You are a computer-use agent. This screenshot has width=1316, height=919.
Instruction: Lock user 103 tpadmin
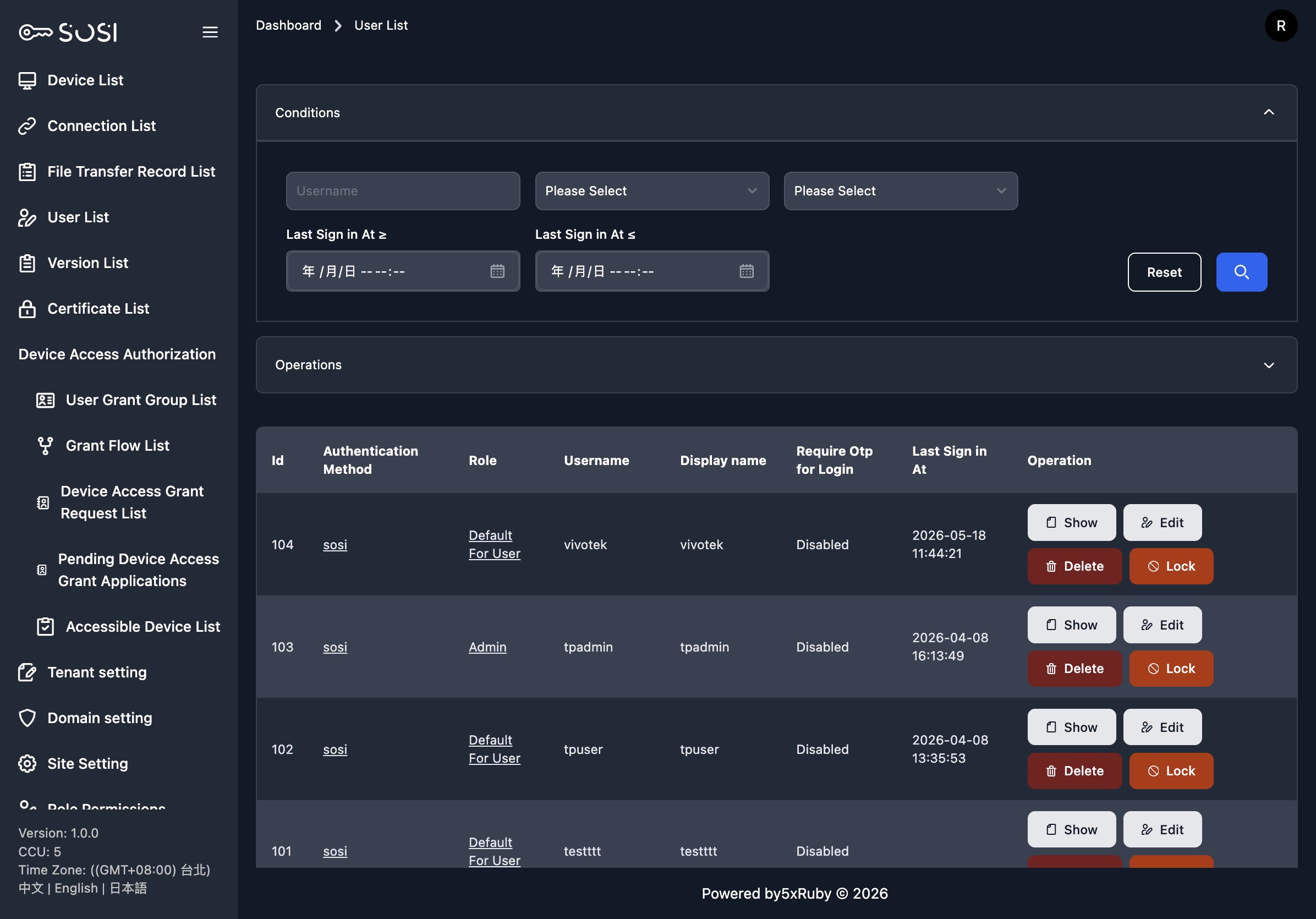click(1171, 669)
